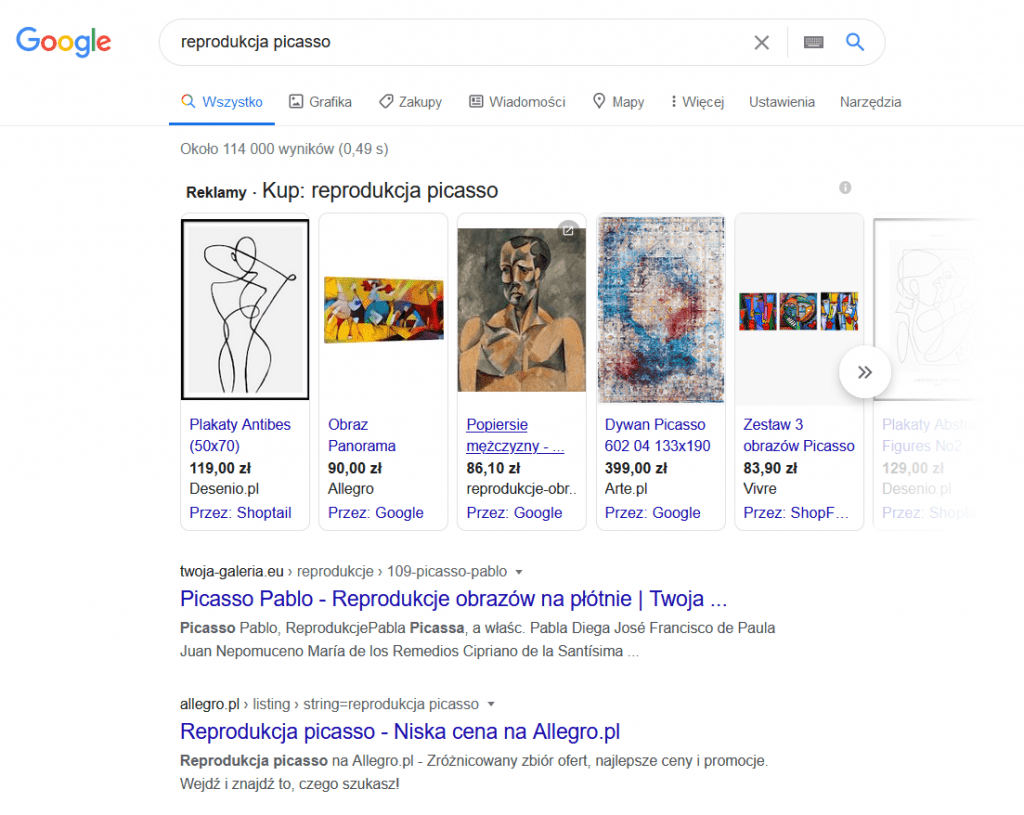Expand dropdown arrow next to allegro.pl URL
This screenshot has width=1024, height=815.
pyautogui.click(x=491, y=705)
